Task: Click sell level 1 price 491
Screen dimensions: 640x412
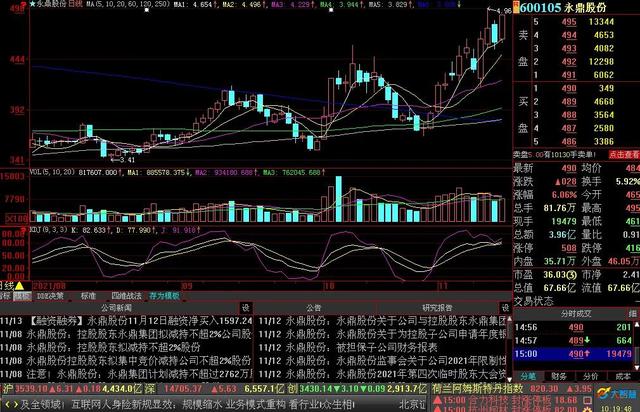Action: (569, 75)
